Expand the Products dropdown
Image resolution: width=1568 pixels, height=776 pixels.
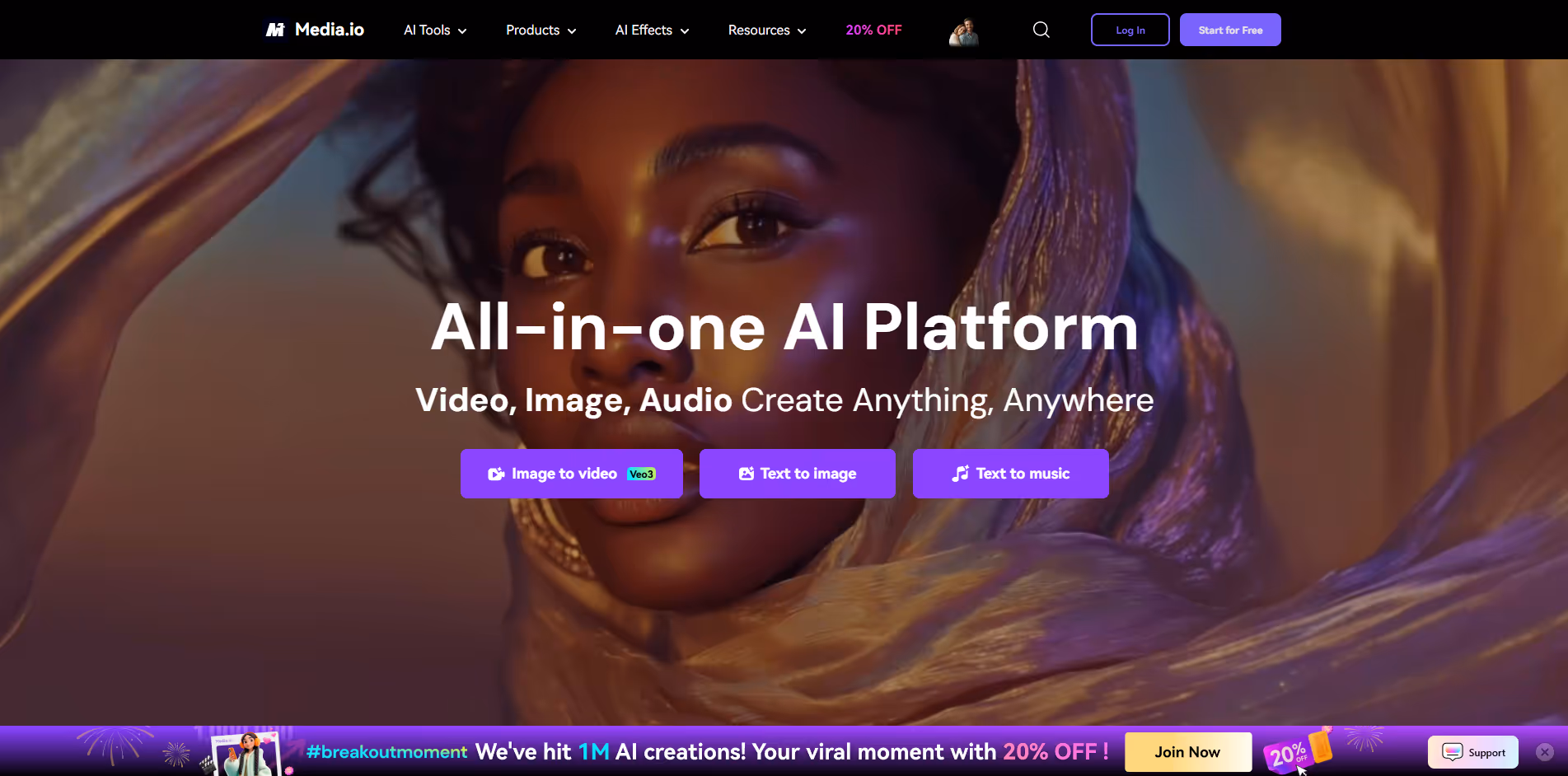coord(540,30)
